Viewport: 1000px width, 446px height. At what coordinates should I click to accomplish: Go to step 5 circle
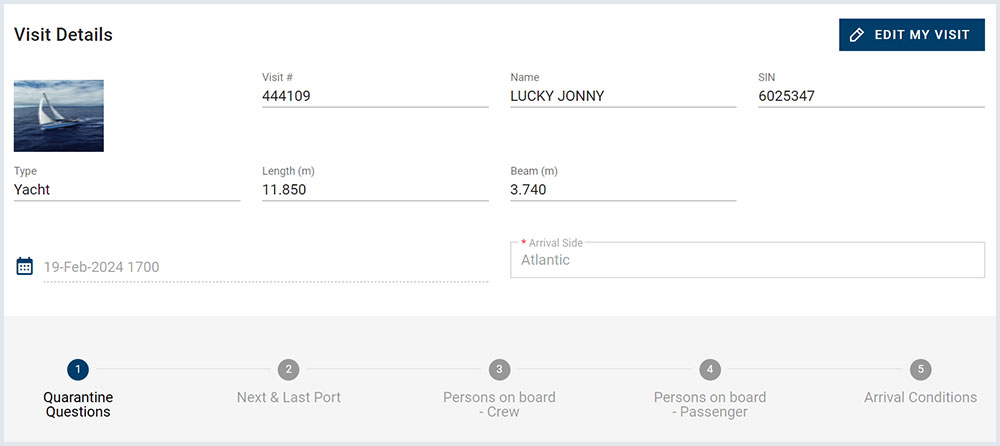[920, 369]
